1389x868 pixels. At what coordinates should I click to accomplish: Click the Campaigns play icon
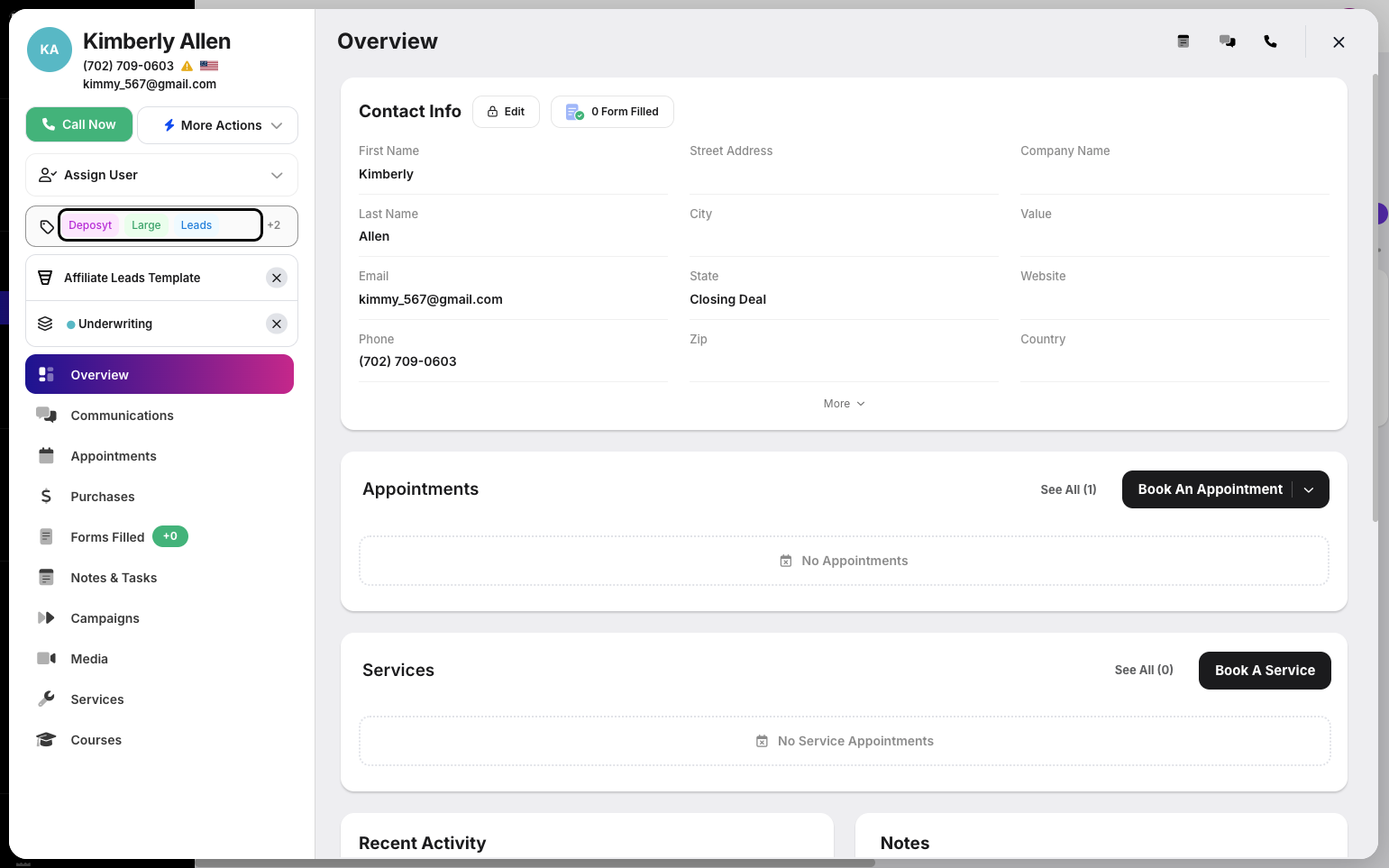point(46,617)
